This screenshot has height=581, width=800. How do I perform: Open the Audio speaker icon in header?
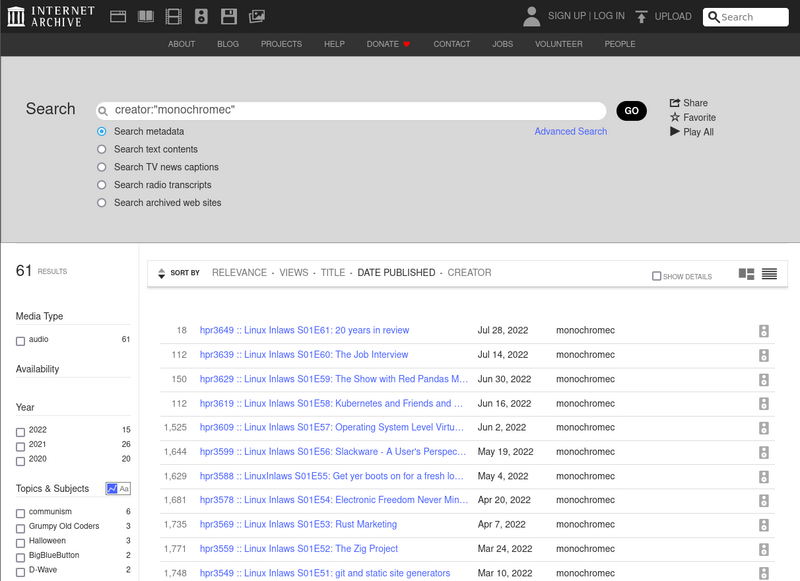(x=202, y=16)
